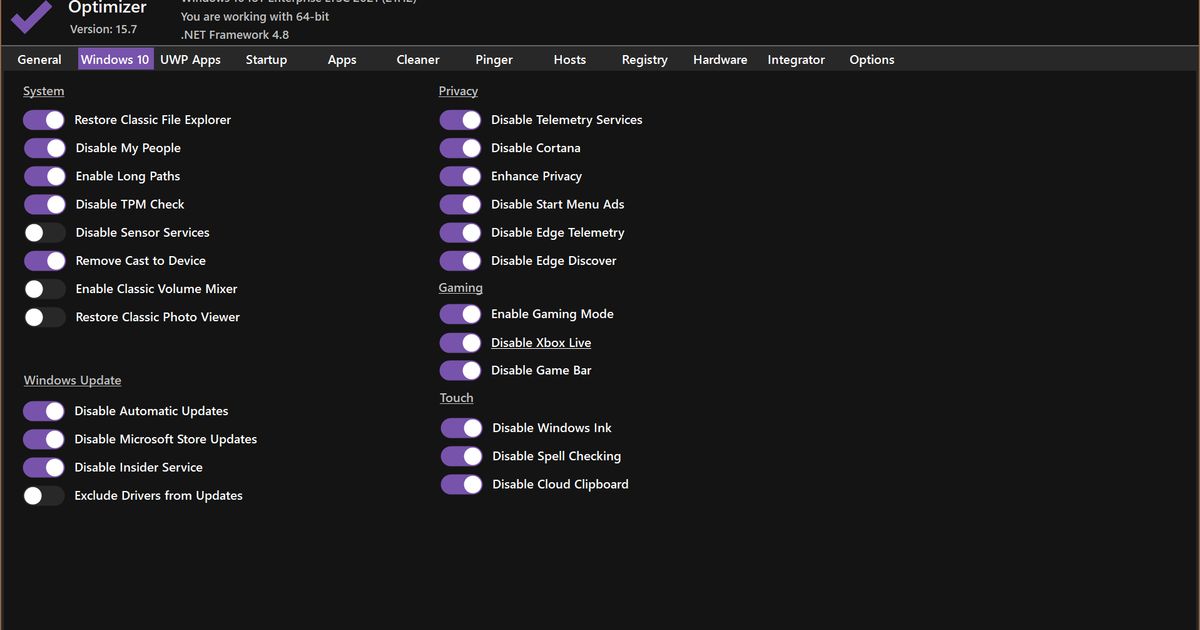Turn off Disable Telemetry Services

click(460, 120)
